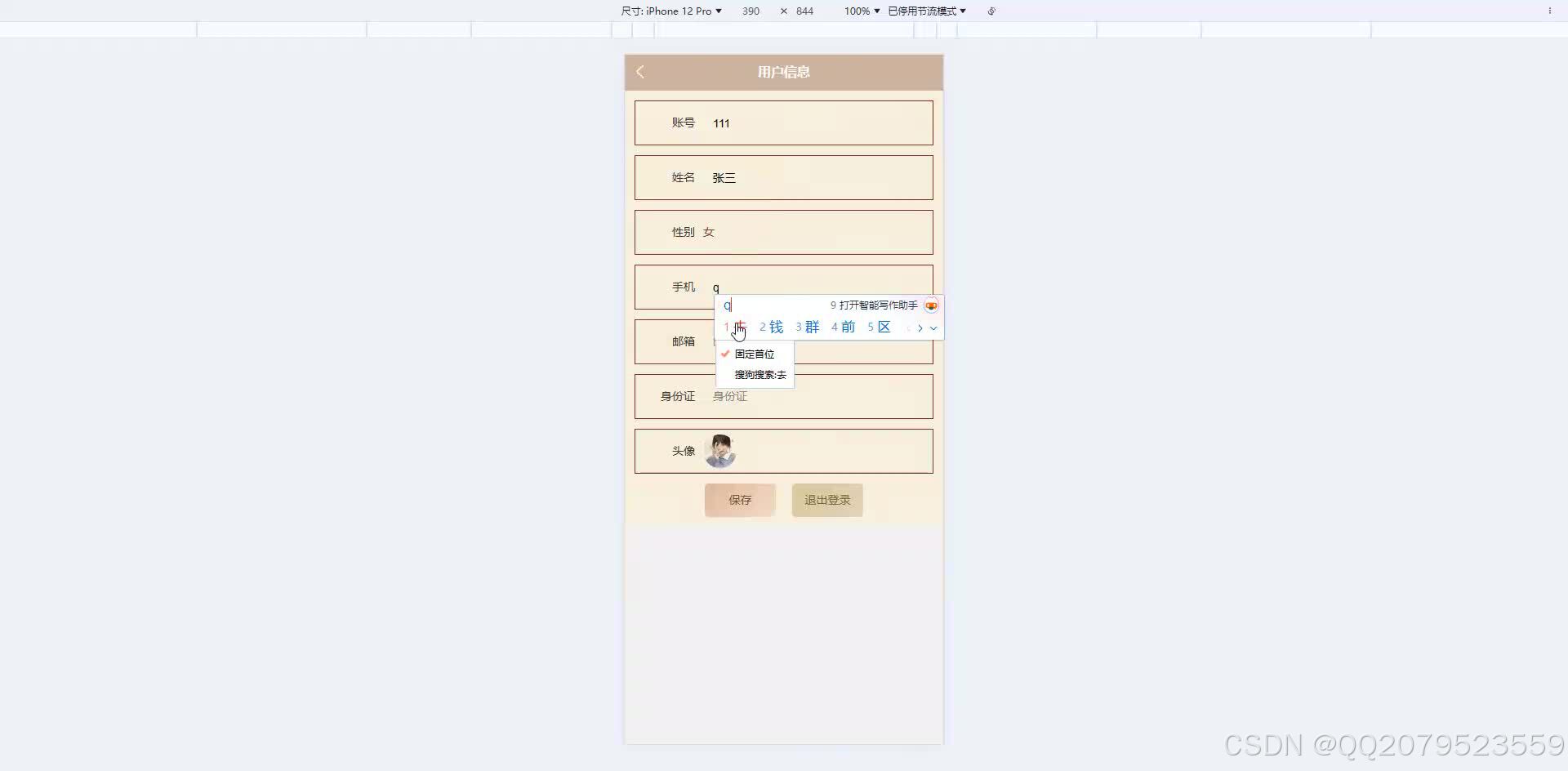Click the back arrow in the 用户信息 header
Image resolution: width=1568 pixels, height=771 pixels.
pyautogui.click(x=640, y=72)
